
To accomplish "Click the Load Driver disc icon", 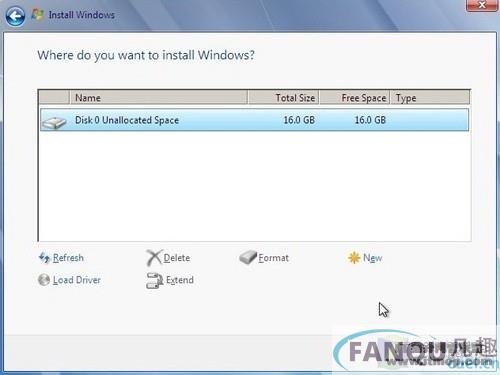I will click(44, 280).
